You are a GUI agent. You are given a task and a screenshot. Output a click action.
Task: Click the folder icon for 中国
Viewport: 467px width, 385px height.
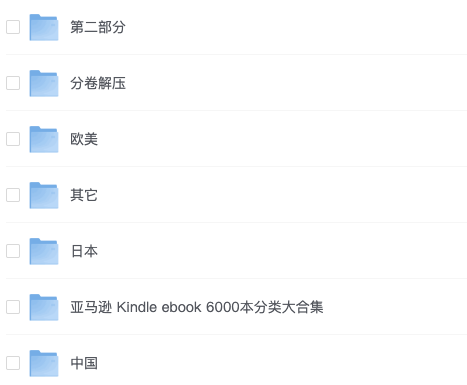[x=44, y=363]
